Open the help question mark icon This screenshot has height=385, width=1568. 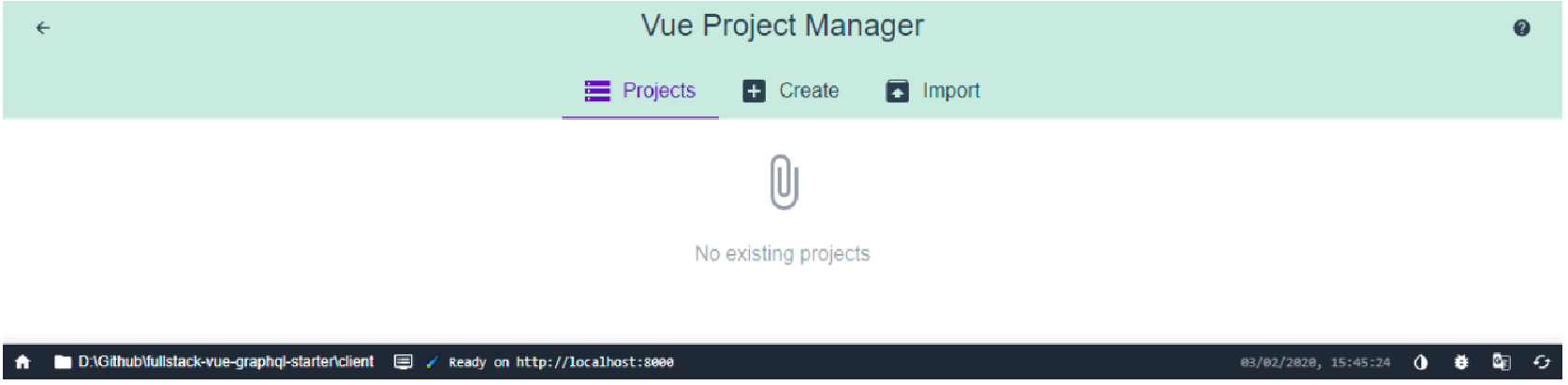[1521, 28]
